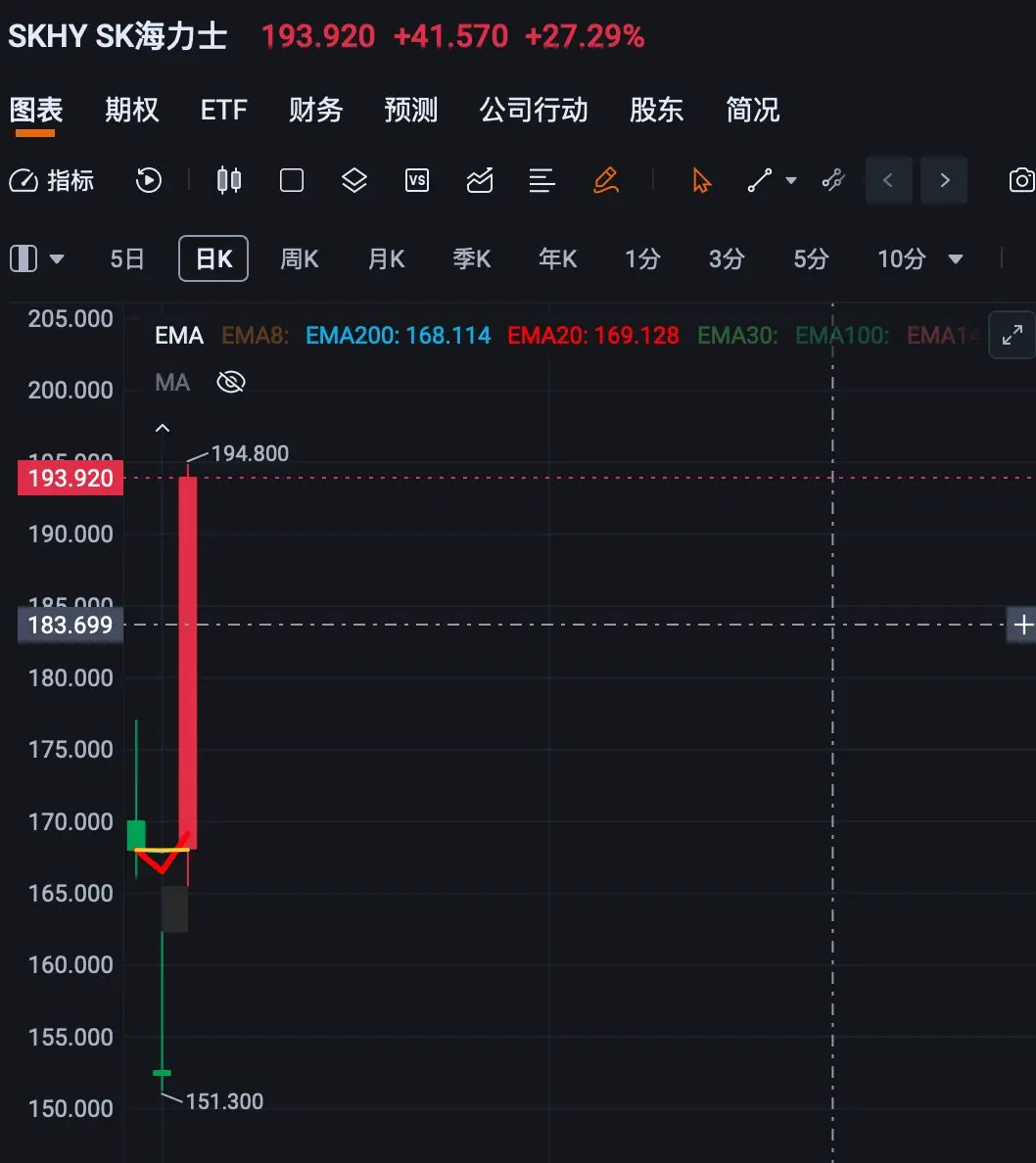Click the EMA indicator label

click(179, 335)
